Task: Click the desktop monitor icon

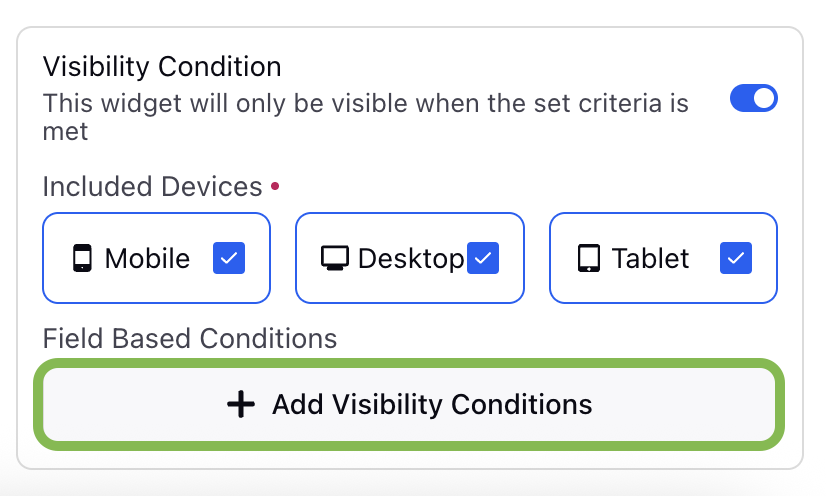Action: point(335,258)
